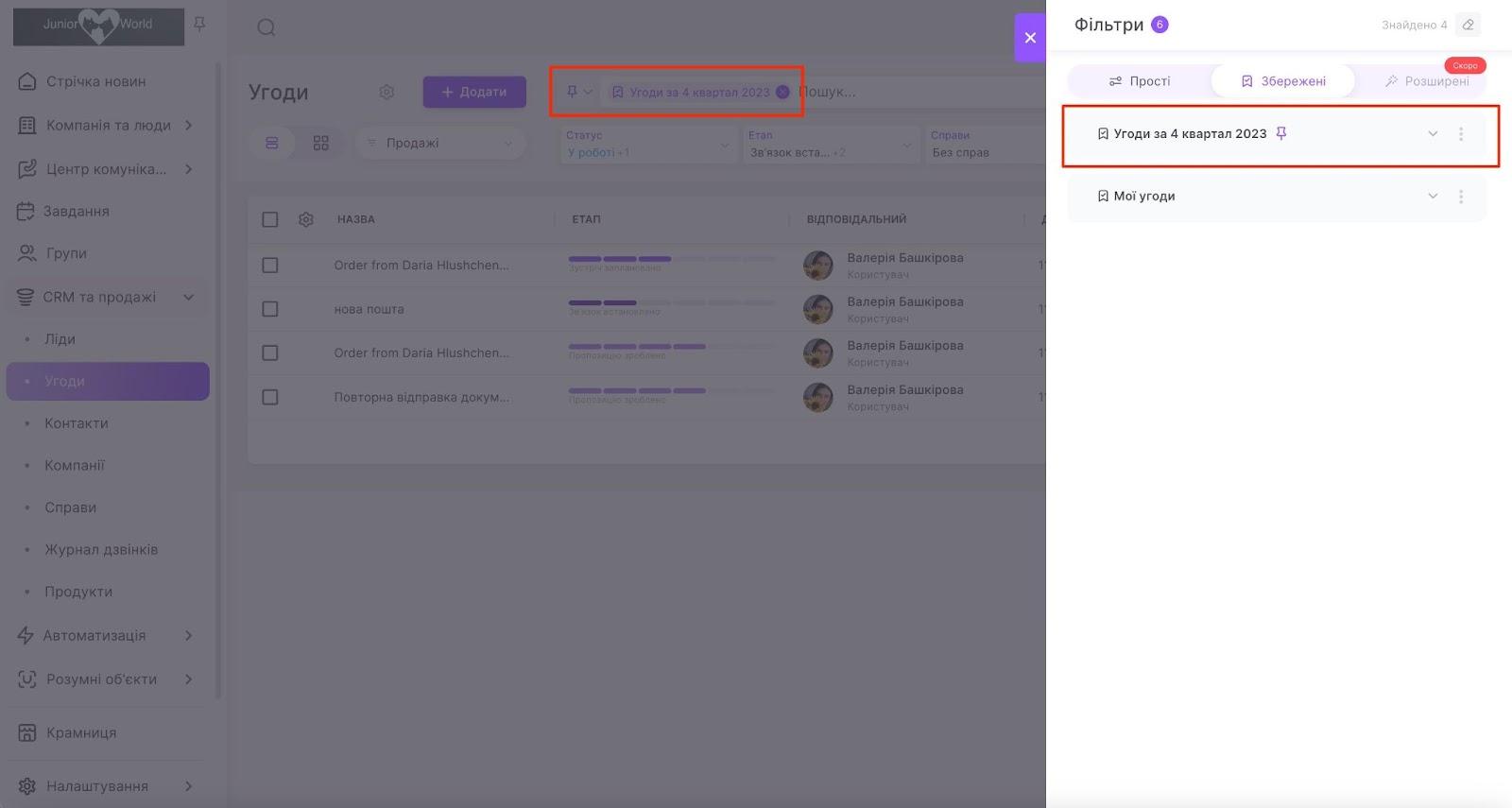Viewport: 1512px width, 808px height.
Task: Unpin the Угоди за 4 квартал 2023 filter
Action: click(x=1281, y=133)
